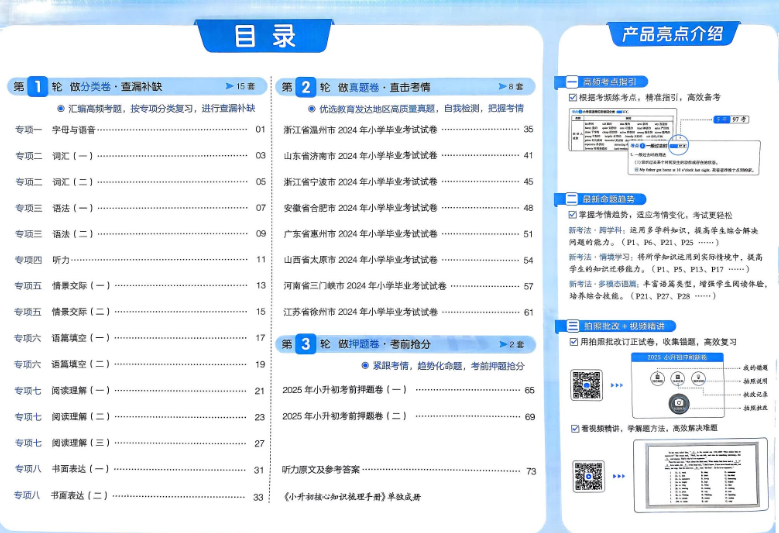Open the 词汇（二）entry
Image resolution: width=779 pixels, height=533 pixels.
click(141, 182)
